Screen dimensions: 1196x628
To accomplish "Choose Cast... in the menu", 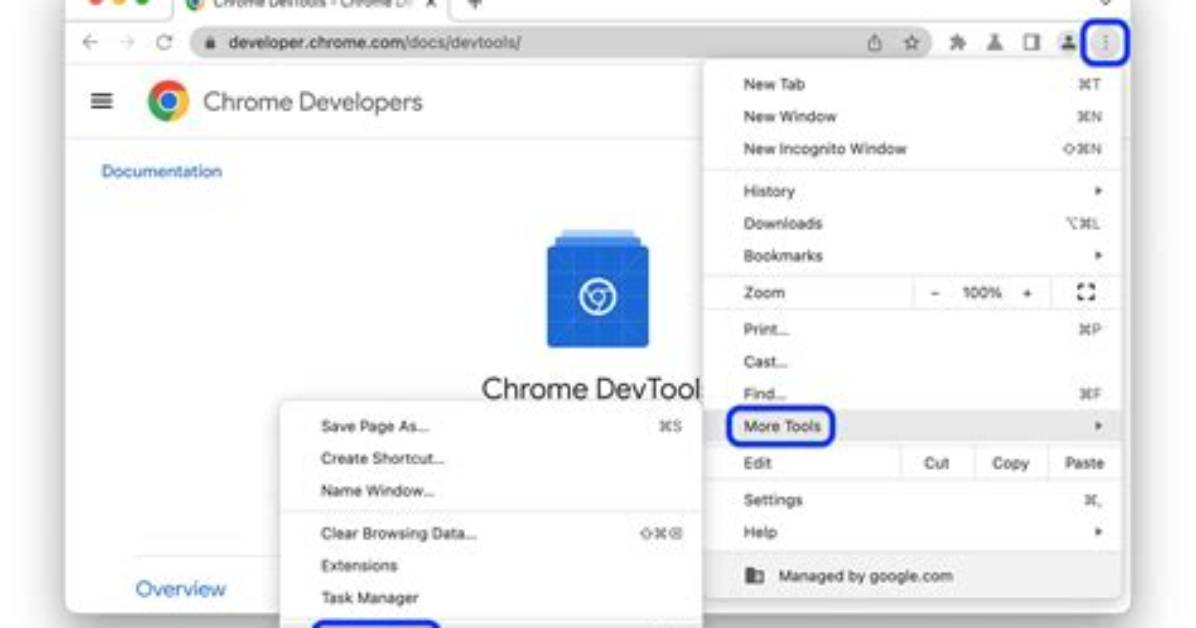I will click(x=911, y=361).
